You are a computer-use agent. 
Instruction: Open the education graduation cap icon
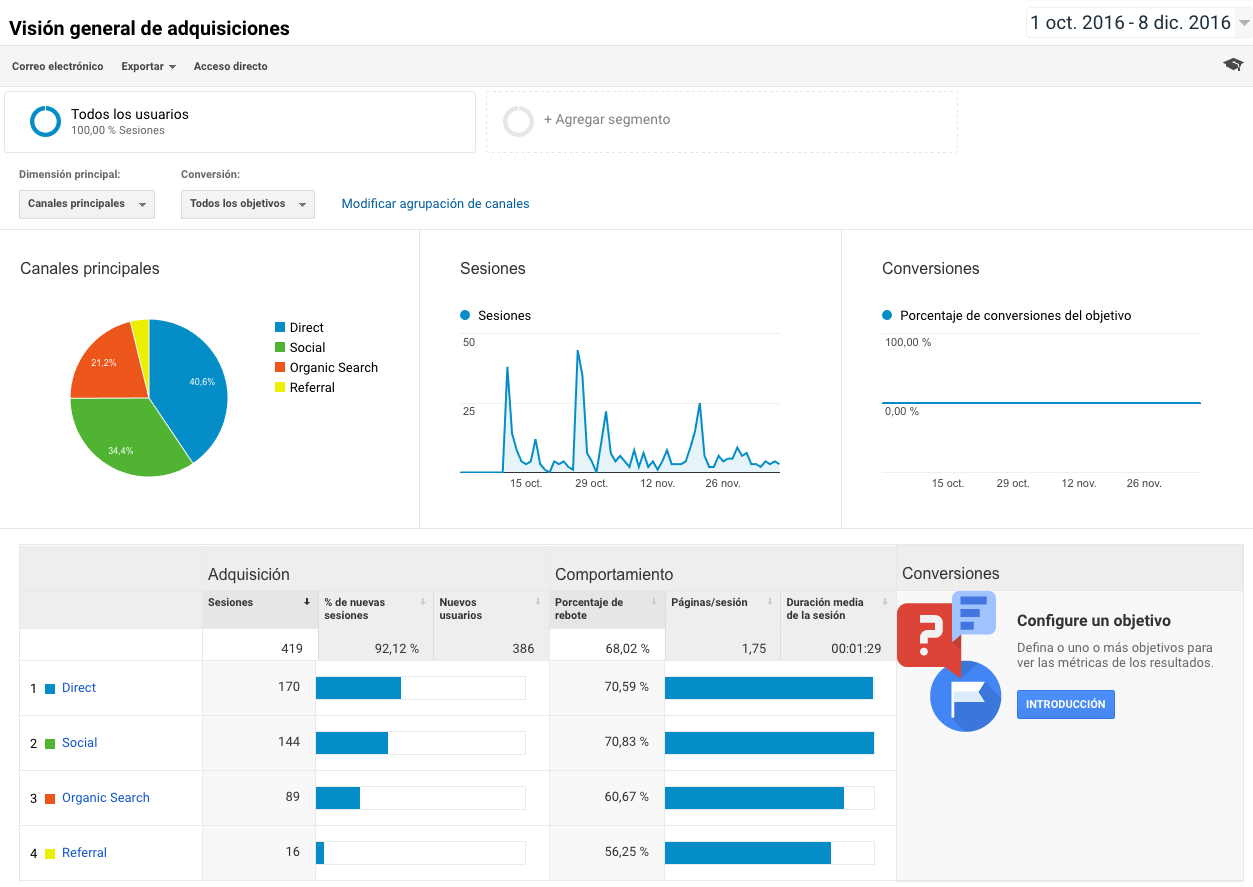pos(1233,65)
